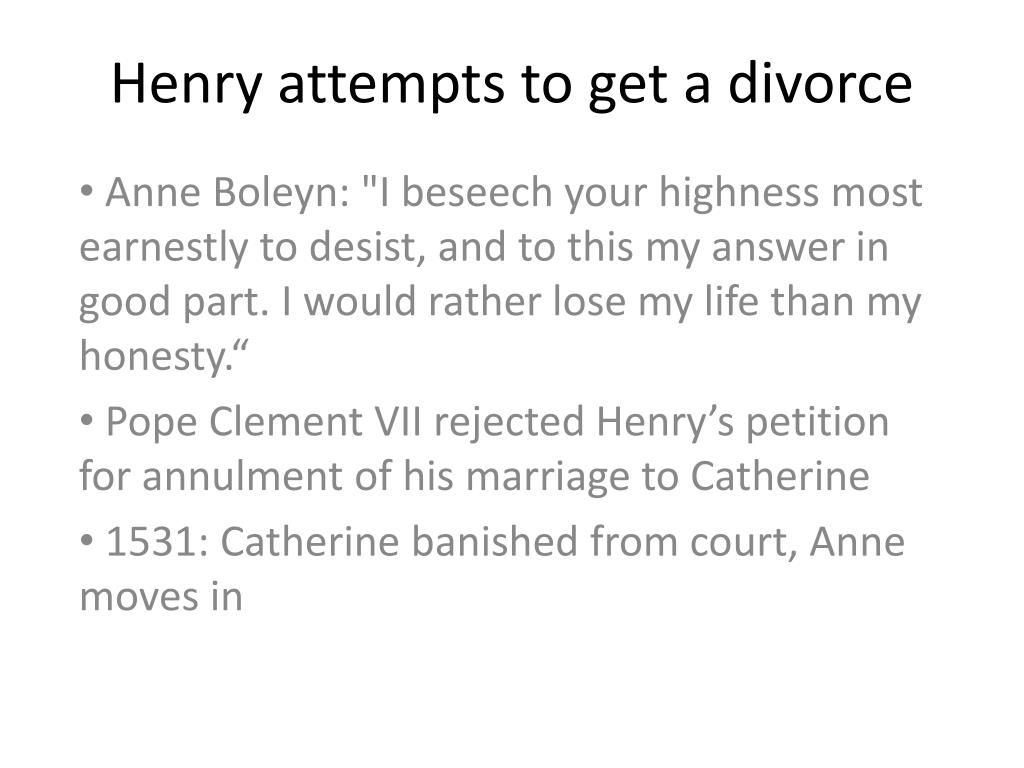The height and width of the screenshot is (768, 1024).
Task: Select the word "annulment" in second bullet
Action: pos(242,476)
